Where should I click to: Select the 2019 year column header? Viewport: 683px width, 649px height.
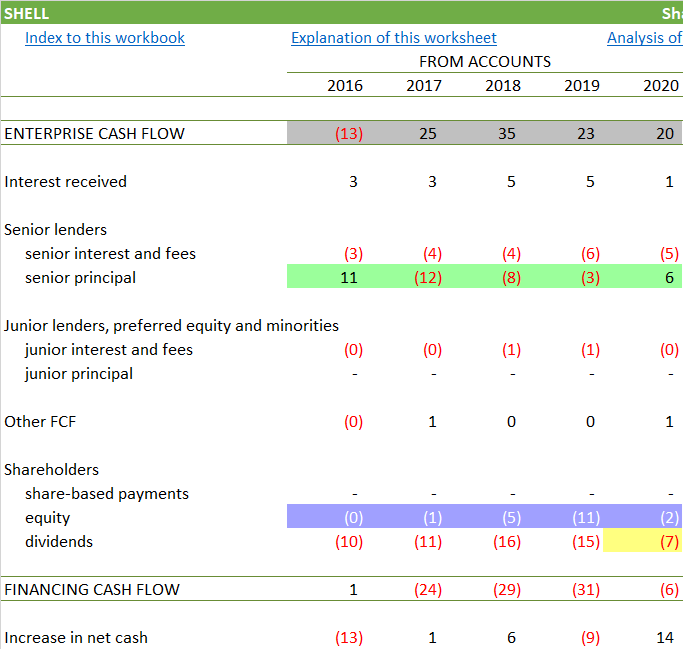coord(582,85)
